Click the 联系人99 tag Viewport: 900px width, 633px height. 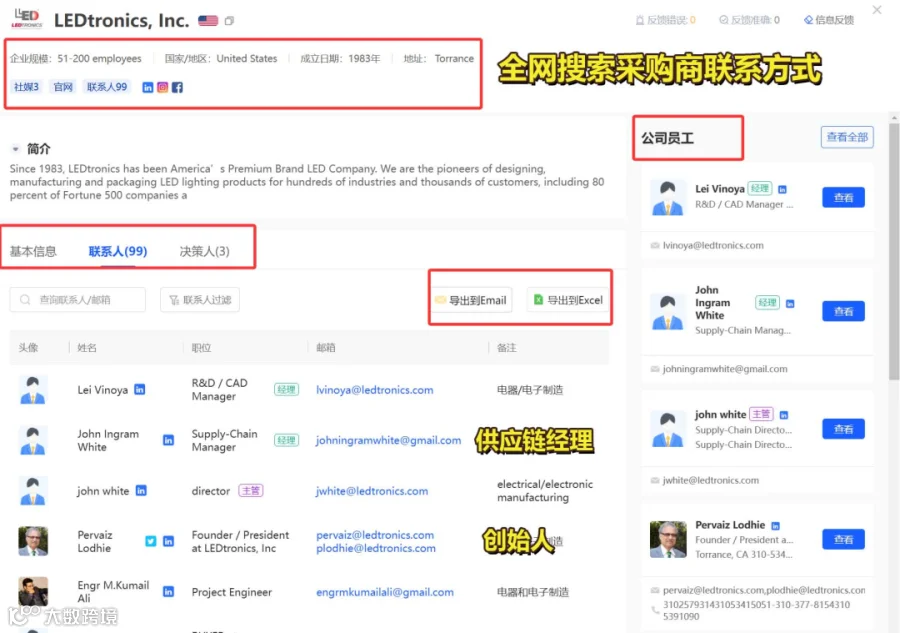click(x=107, y=87)
